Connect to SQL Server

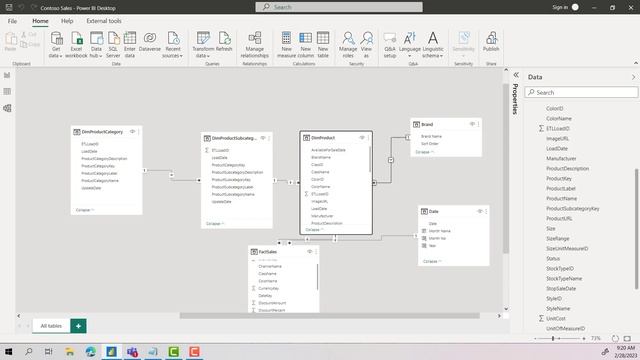tap(113, 45)
